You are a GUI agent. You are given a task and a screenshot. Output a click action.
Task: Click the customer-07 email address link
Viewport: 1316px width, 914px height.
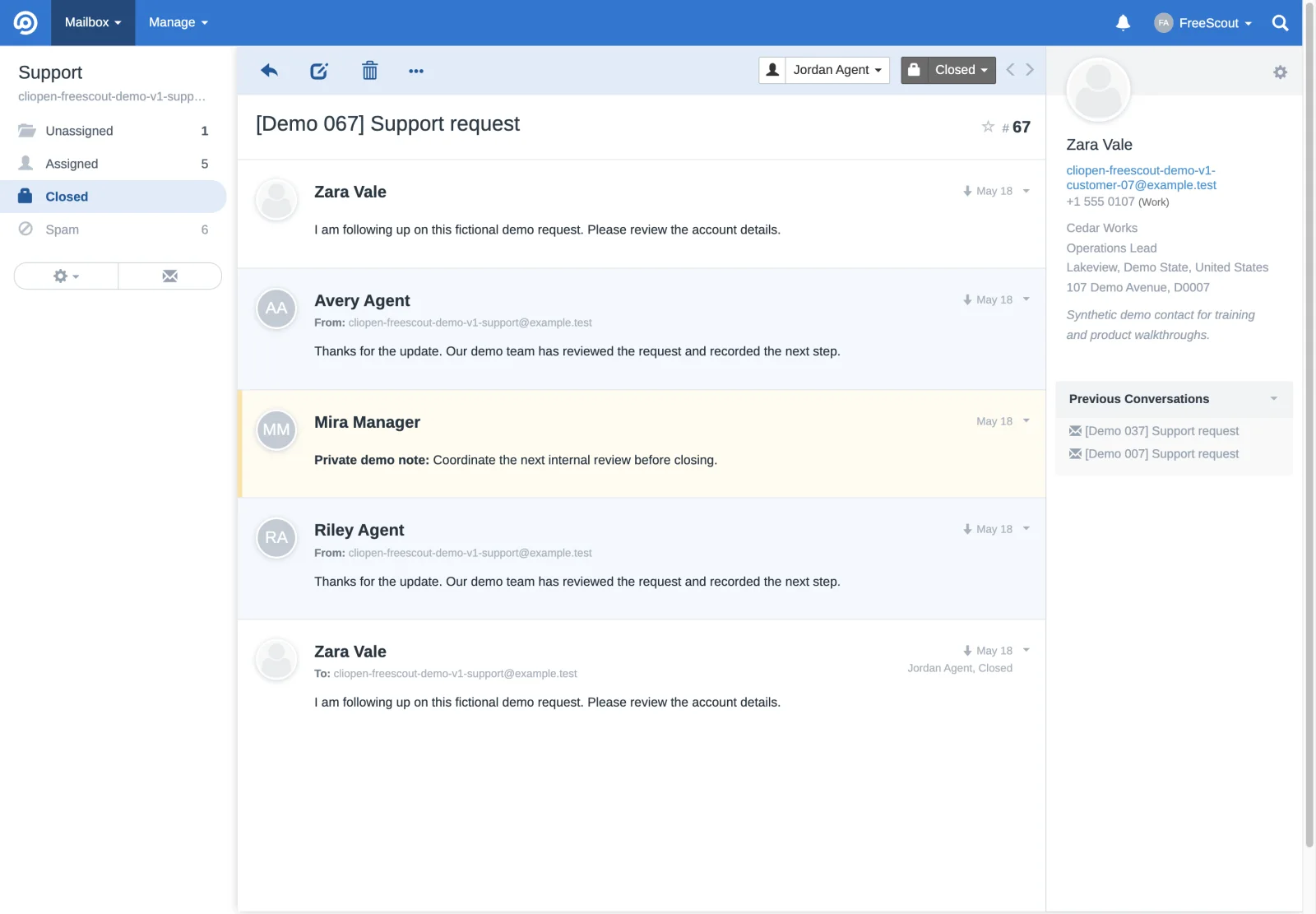click(1141, 178)
